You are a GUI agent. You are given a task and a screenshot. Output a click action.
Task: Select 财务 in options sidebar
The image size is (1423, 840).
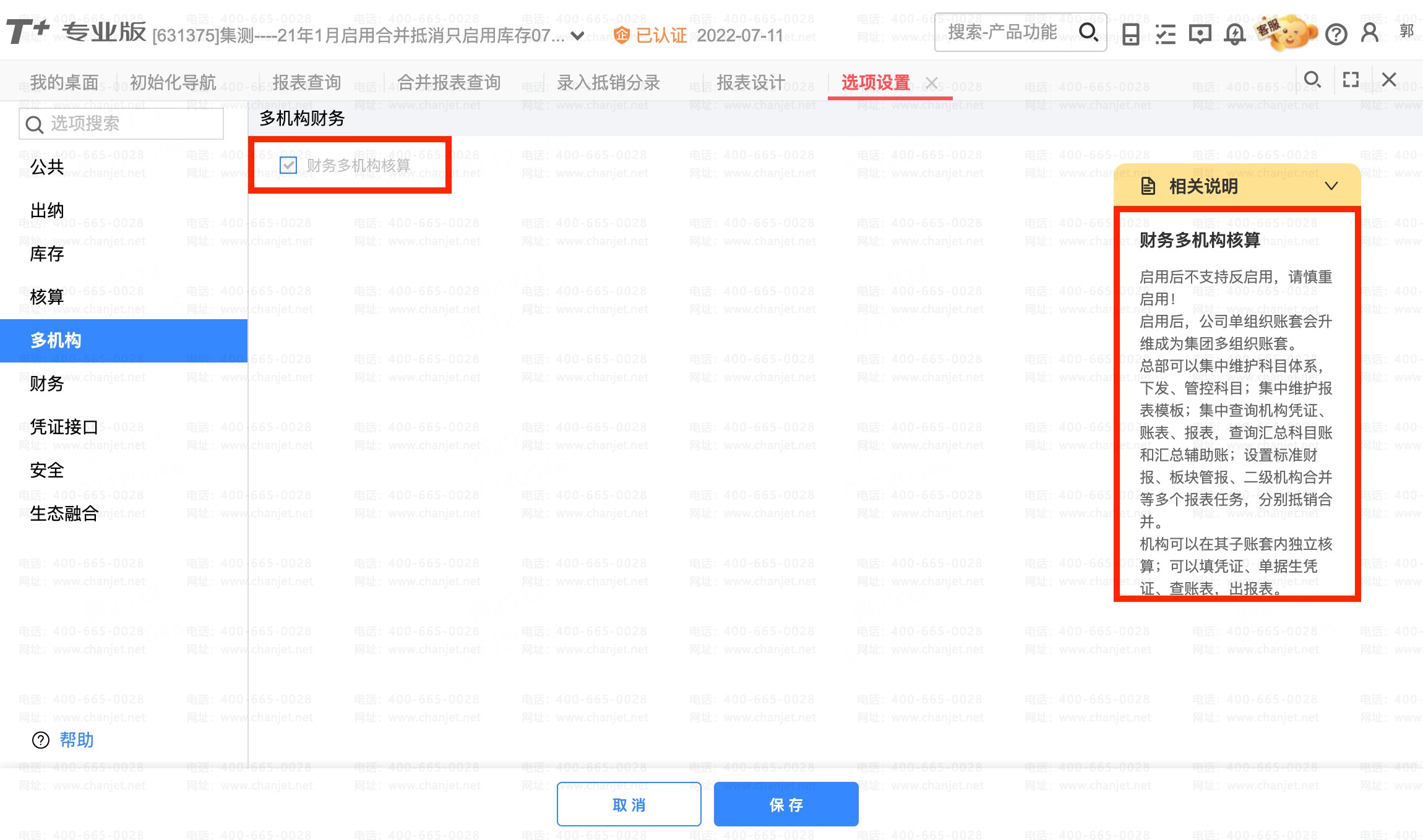point(124,384)
